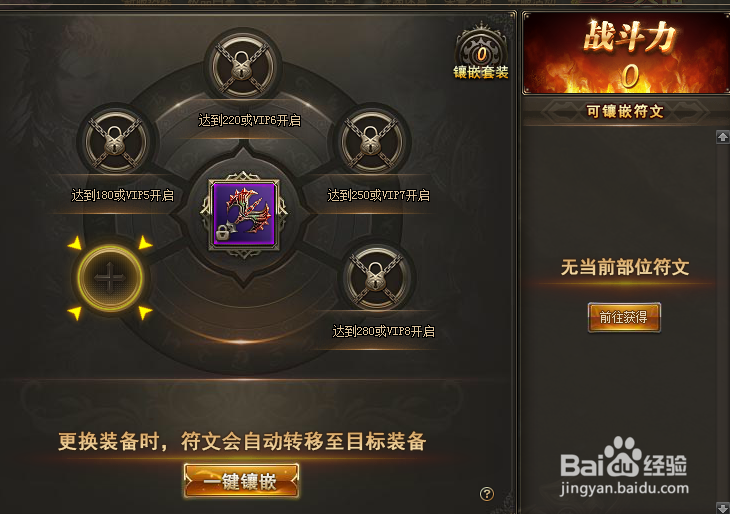This screenshot has width=730, height=514.
Task: Select the glowing empty rune slot with plus sign
Action: pyautogui.click(x=110, y=278)
